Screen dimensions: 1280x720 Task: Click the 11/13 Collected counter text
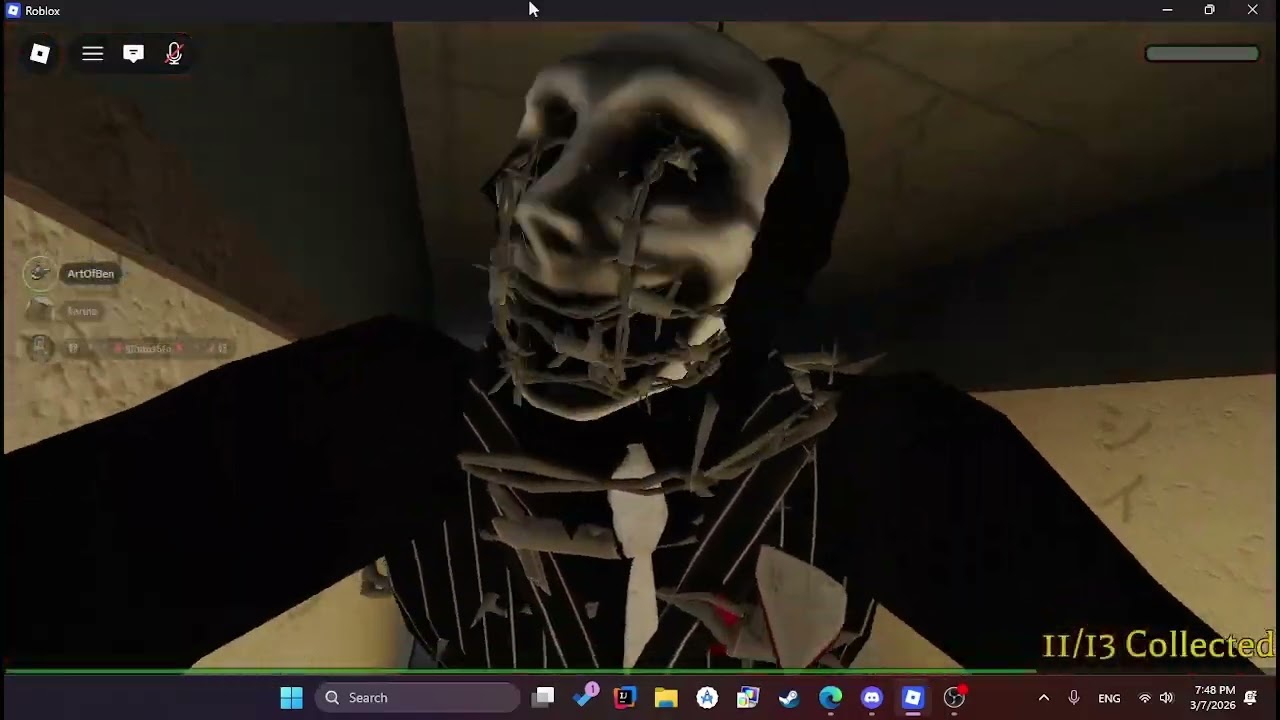(1158, 645)
